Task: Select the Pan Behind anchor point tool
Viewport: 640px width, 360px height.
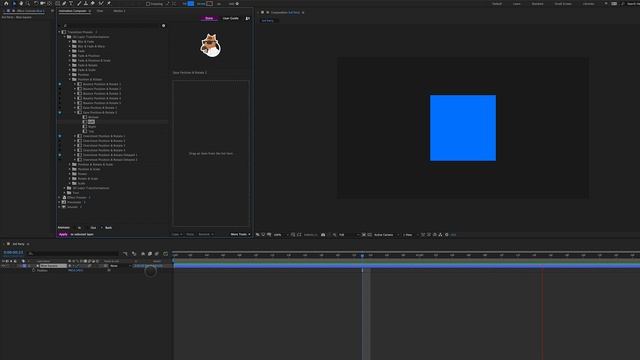Action: pos(49,3)
